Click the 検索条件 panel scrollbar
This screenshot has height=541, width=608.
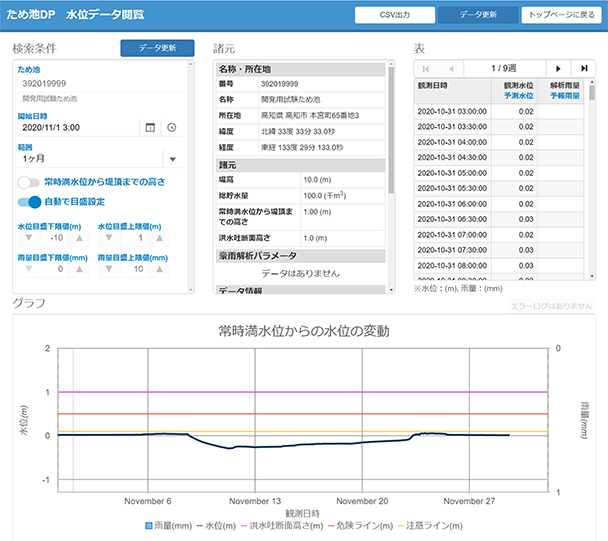190,176
